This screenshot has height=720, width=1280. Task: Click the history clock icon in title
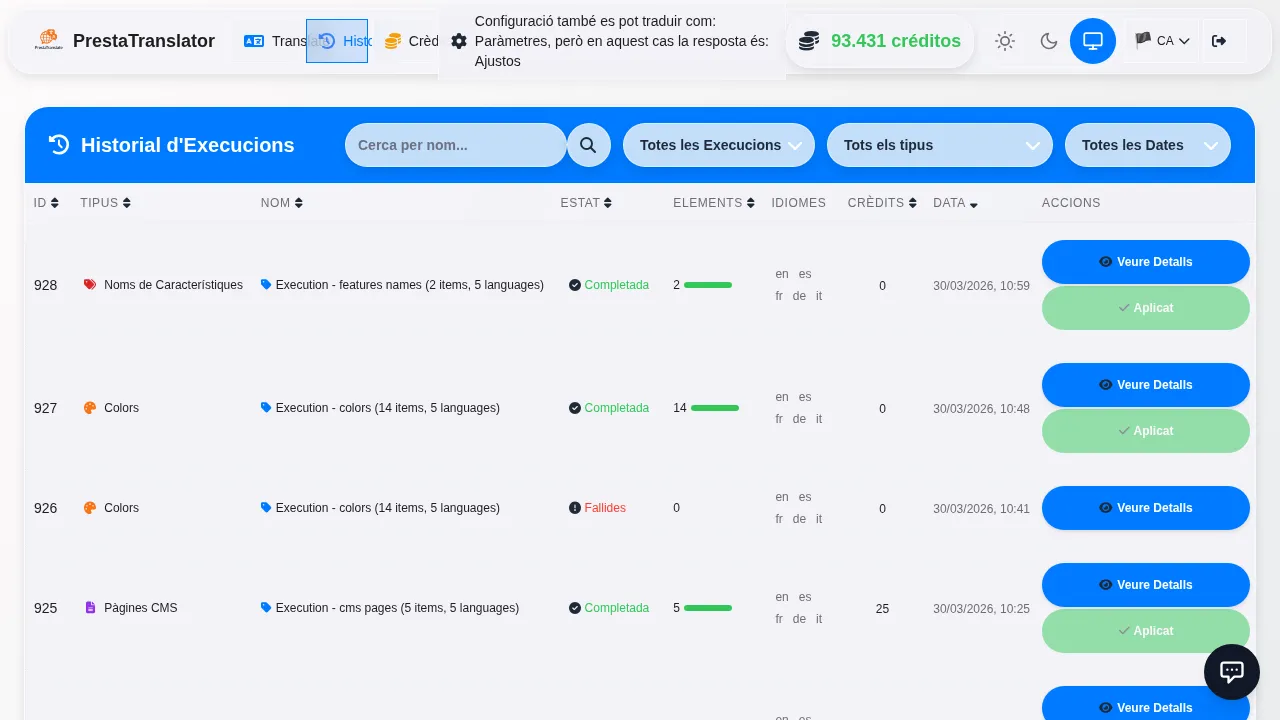pyautogui.click(x=59, y=145)
